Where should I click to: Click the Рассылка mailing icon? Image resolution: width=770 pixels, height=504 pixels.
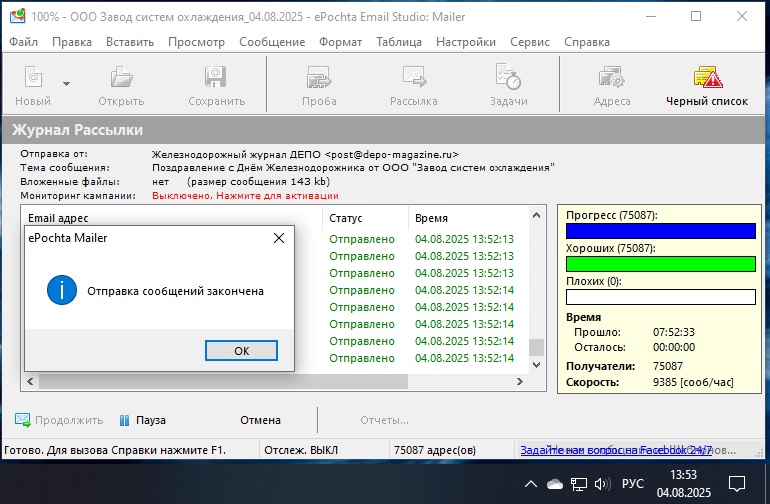coord(414,77)
